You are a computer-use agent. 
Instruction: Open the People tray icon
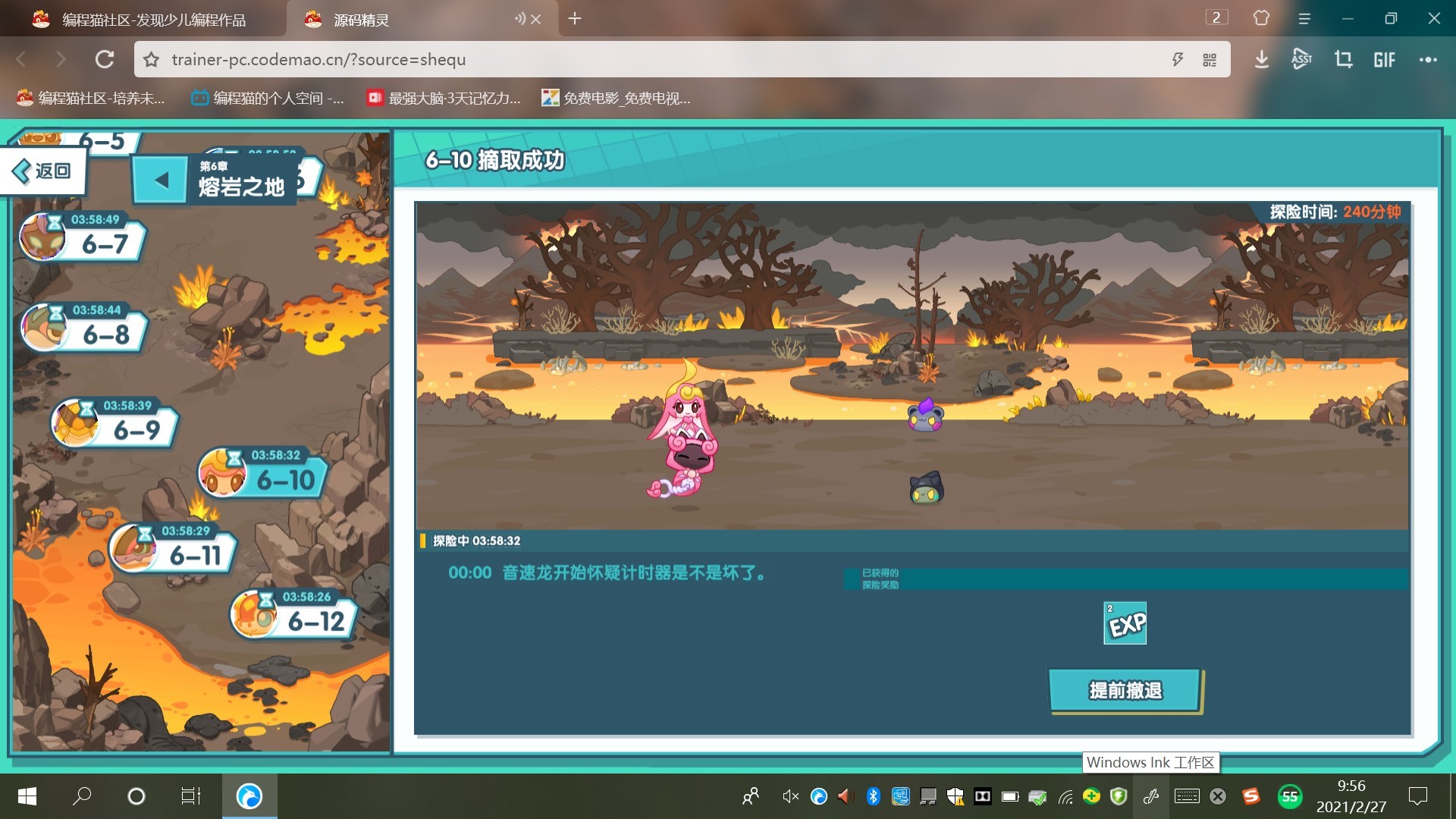(x=751, y=796)
